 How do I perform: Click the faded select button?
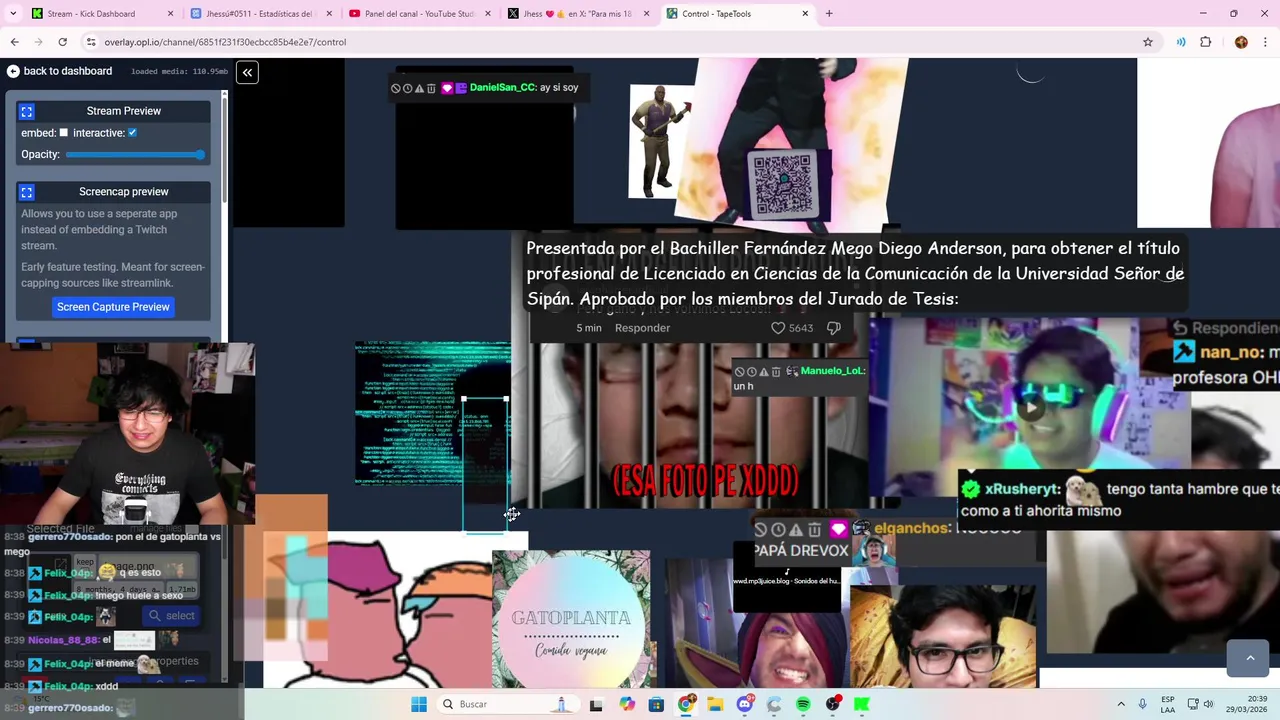click(170, 616)
